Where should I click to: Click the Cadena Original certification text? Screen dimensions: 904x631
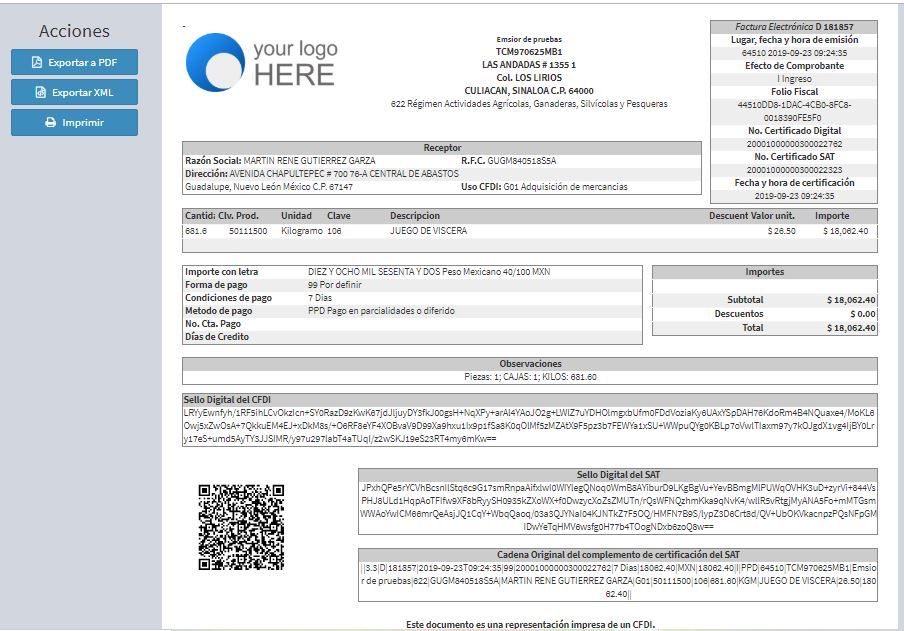click(x=617, y=580)
